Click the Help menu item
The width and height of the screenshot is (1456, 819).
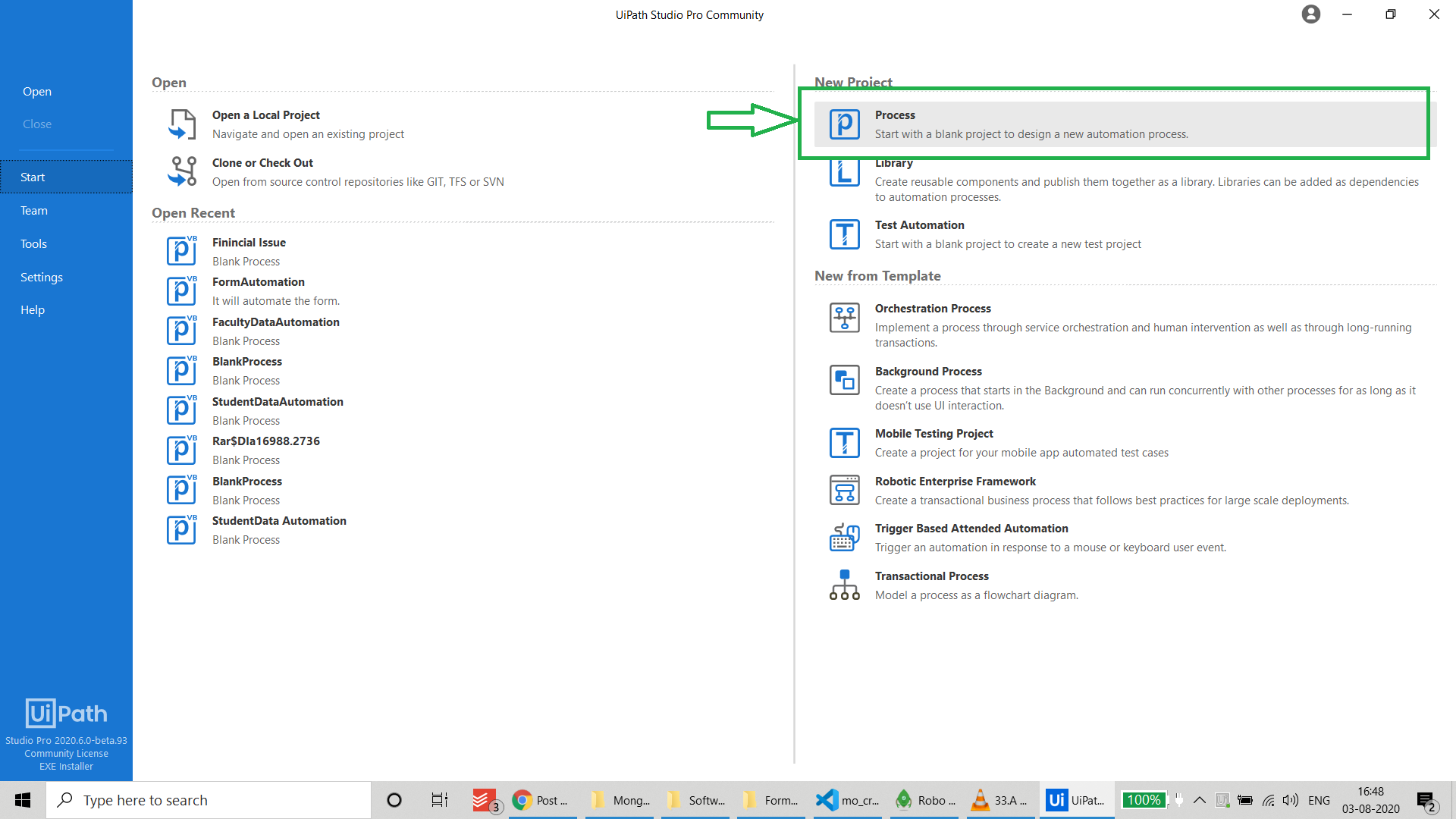tap(33, 309)
